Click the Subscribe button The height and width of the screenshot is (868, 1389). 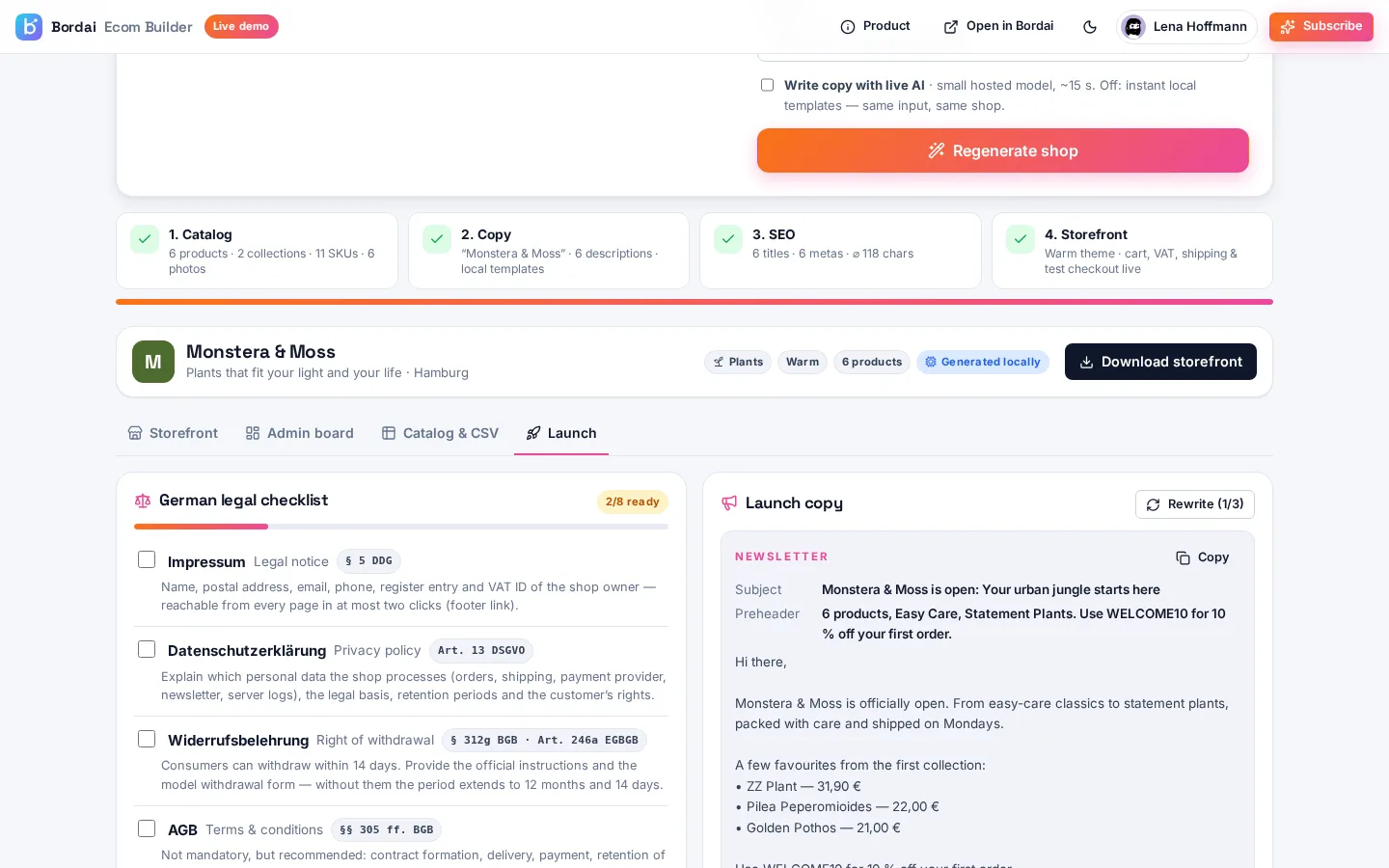tap(1321, 27)
